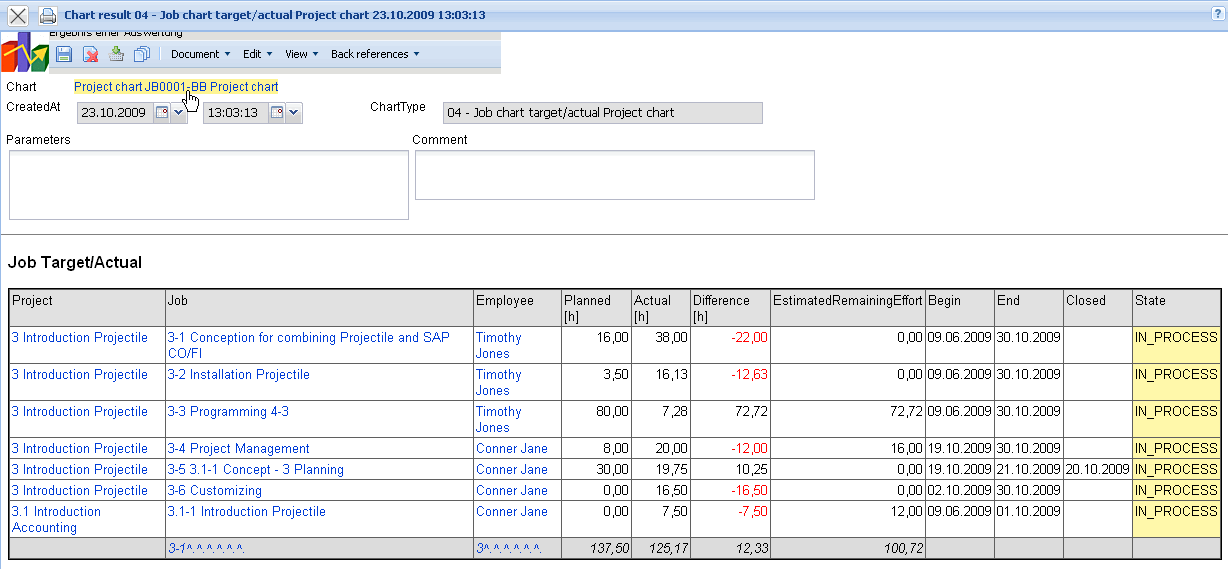Screen dimensions: 1228x569
Task: Open the View menu
Action: 301,54
